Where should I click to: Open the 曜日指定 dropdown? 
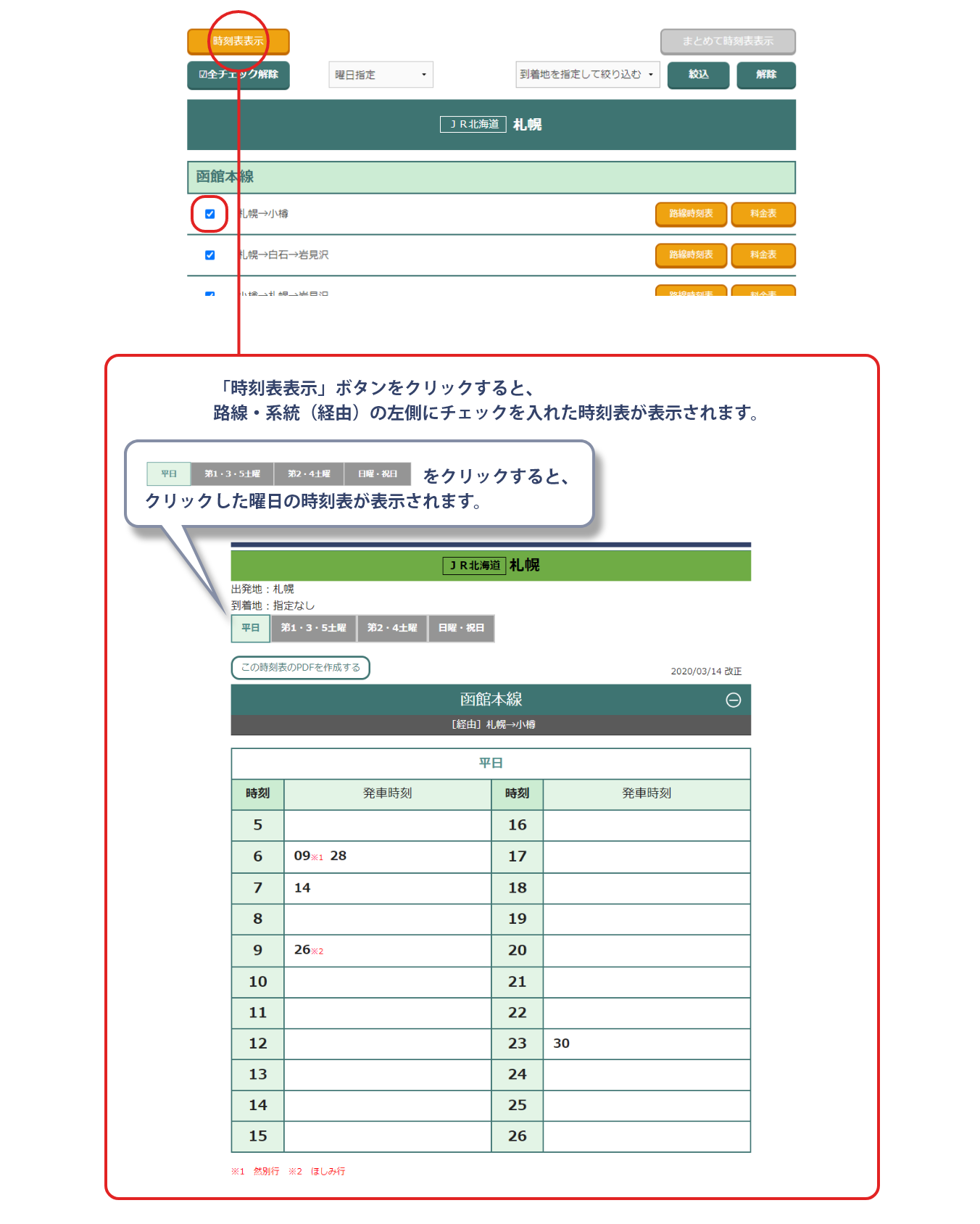pyautogui.click(x=381, y=75)
